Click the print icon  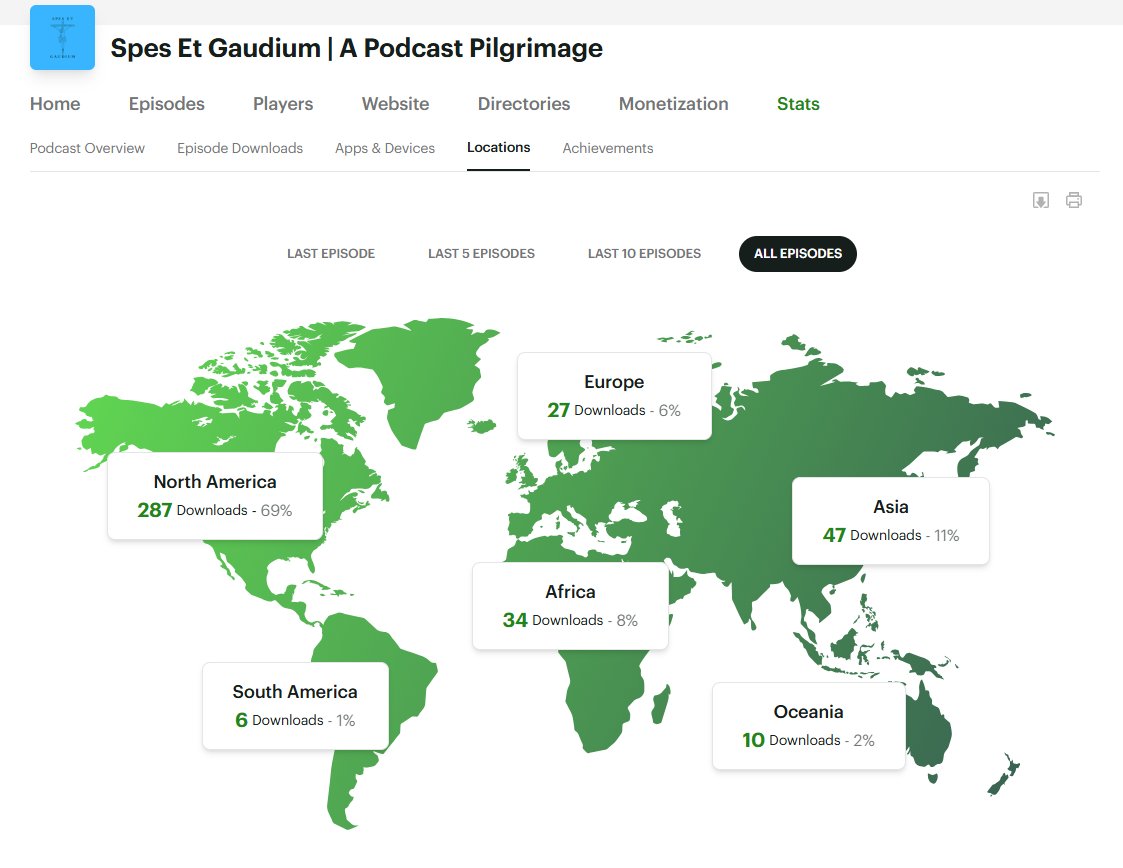click(1074, 201)
